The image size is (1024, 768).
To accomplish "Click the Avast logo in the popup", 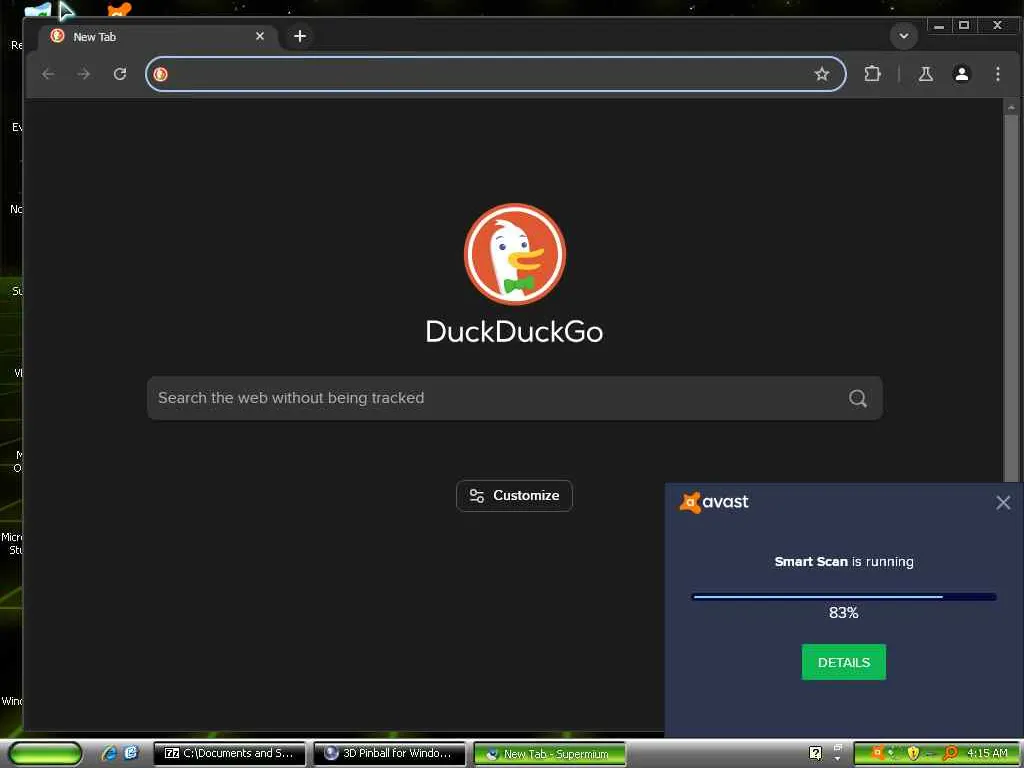I will click(x=714, y=502).
